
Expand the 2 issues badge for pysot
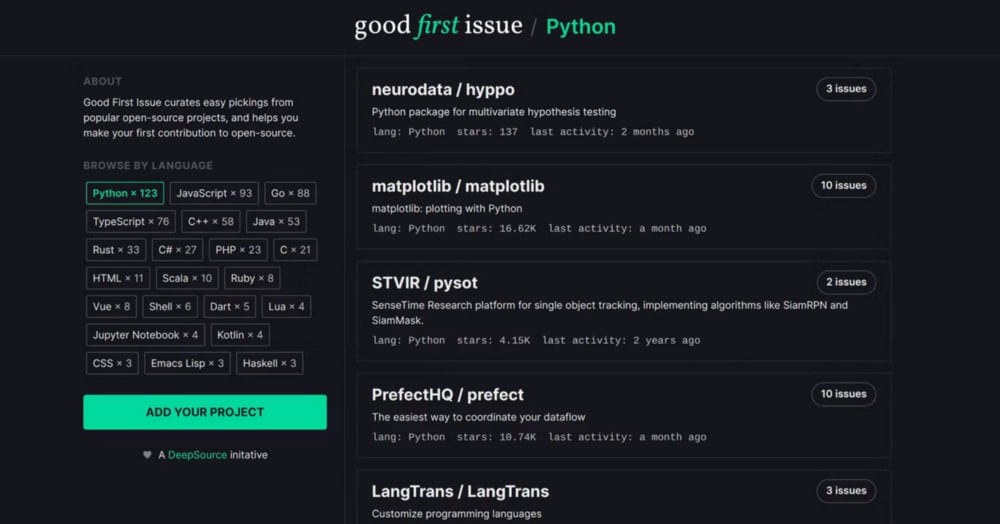point(846,282)
